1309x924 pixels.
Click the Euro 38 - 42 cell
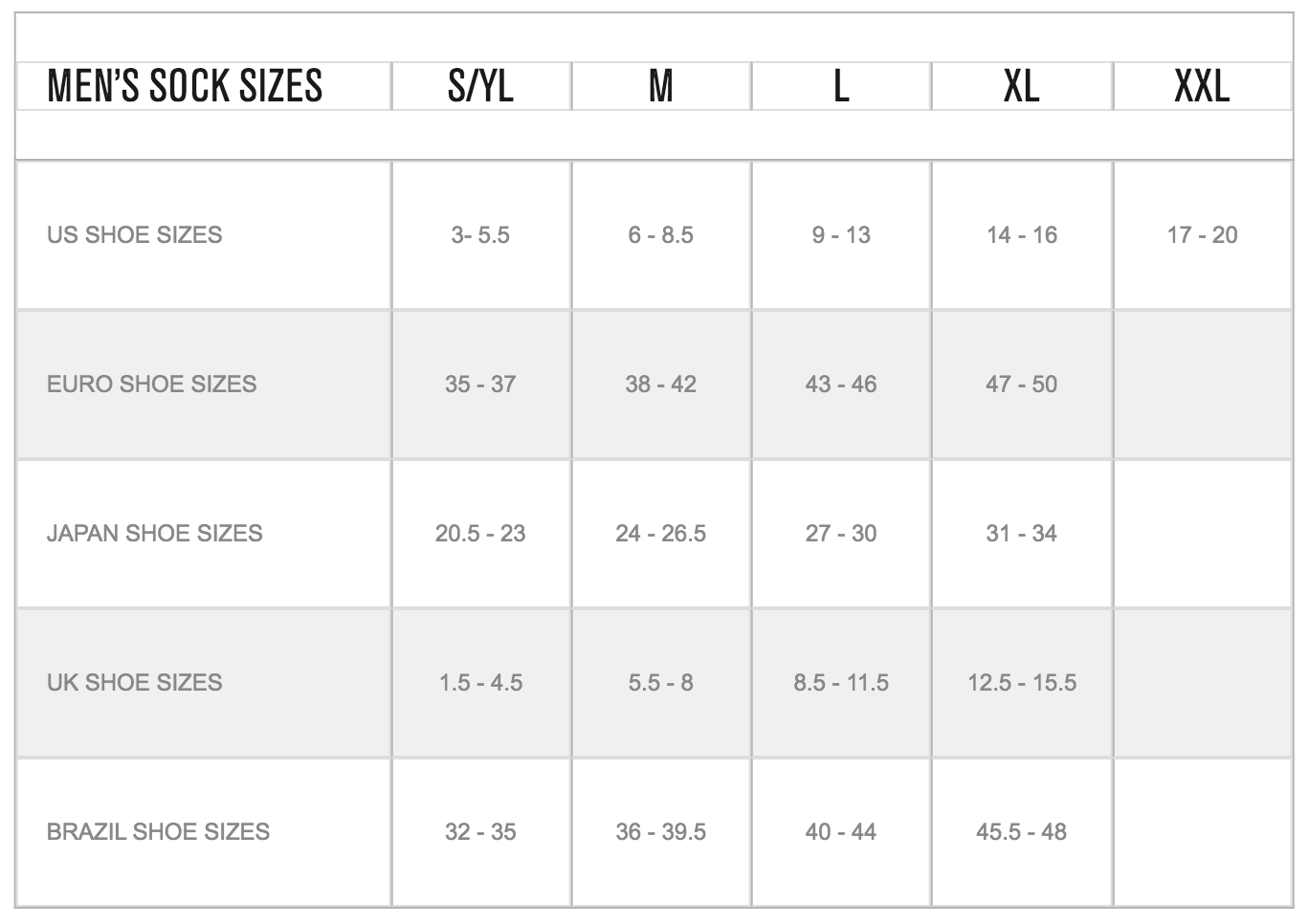[660, 385]
